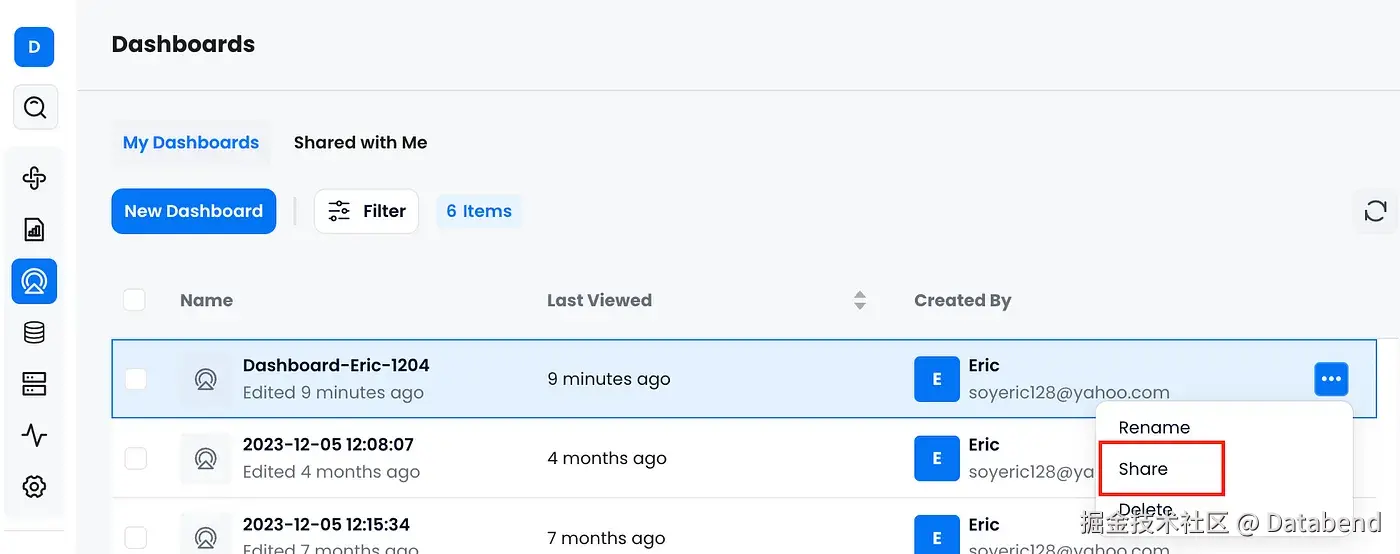1400x554 pixels.
Task: Choose Rename from the context menu
Action: (1154, 427)
